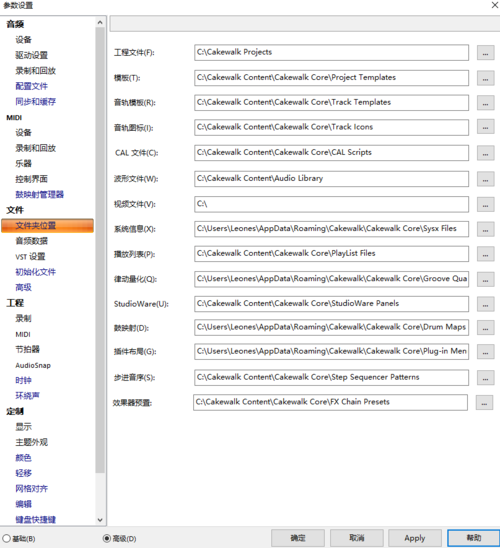Screen dimensions: 500x548
Task: Click the 工程文件 path field
Action: click(331, 52)
